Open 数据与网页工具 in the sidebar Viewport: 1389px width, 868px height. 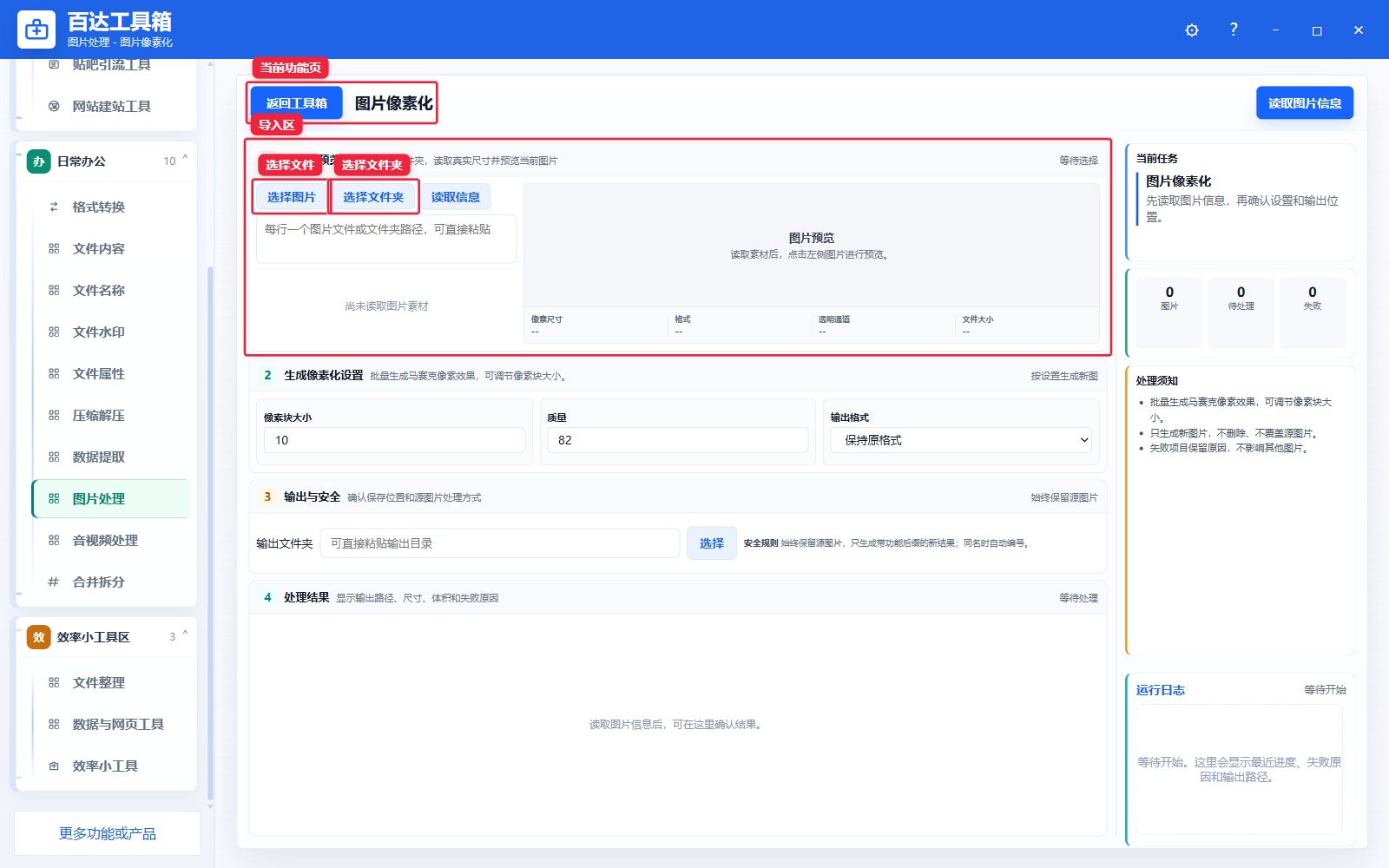click(x=111, y=724)
